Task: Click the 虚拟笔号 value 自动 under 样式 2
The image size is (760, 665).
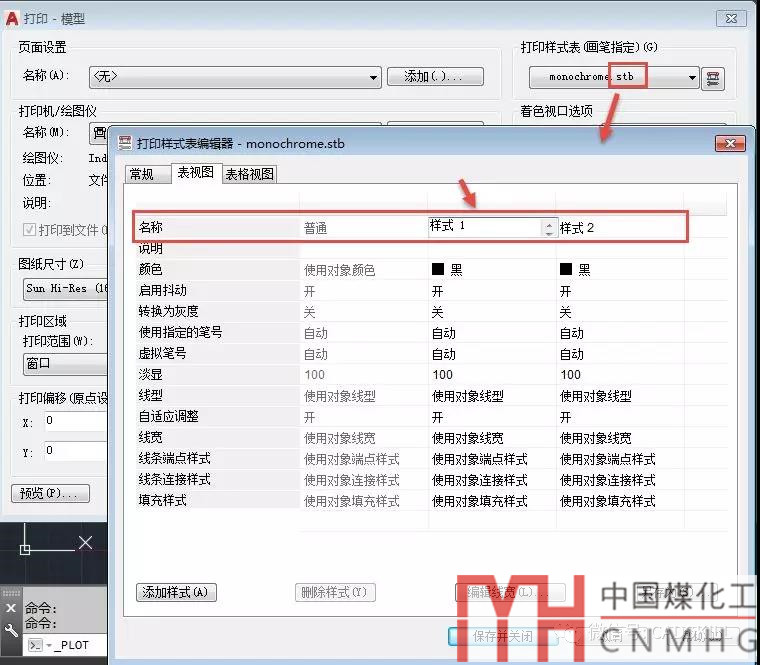Action: [x=571, y=354]
